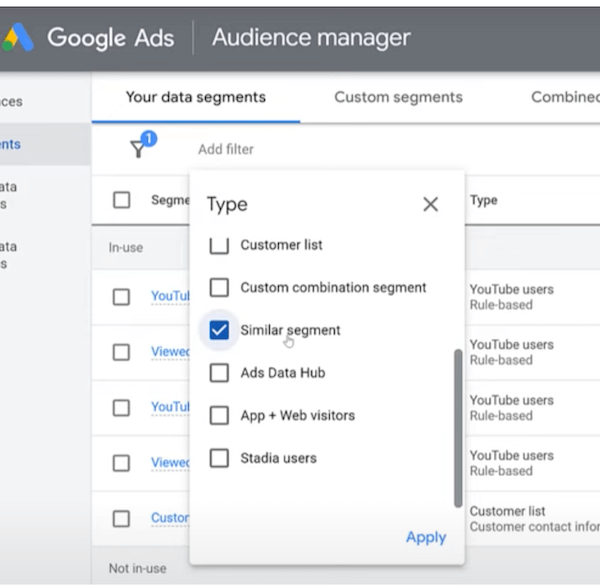Check the Stadia users option
The height and width of the screenshot is (588, 600).
point(219,459)
